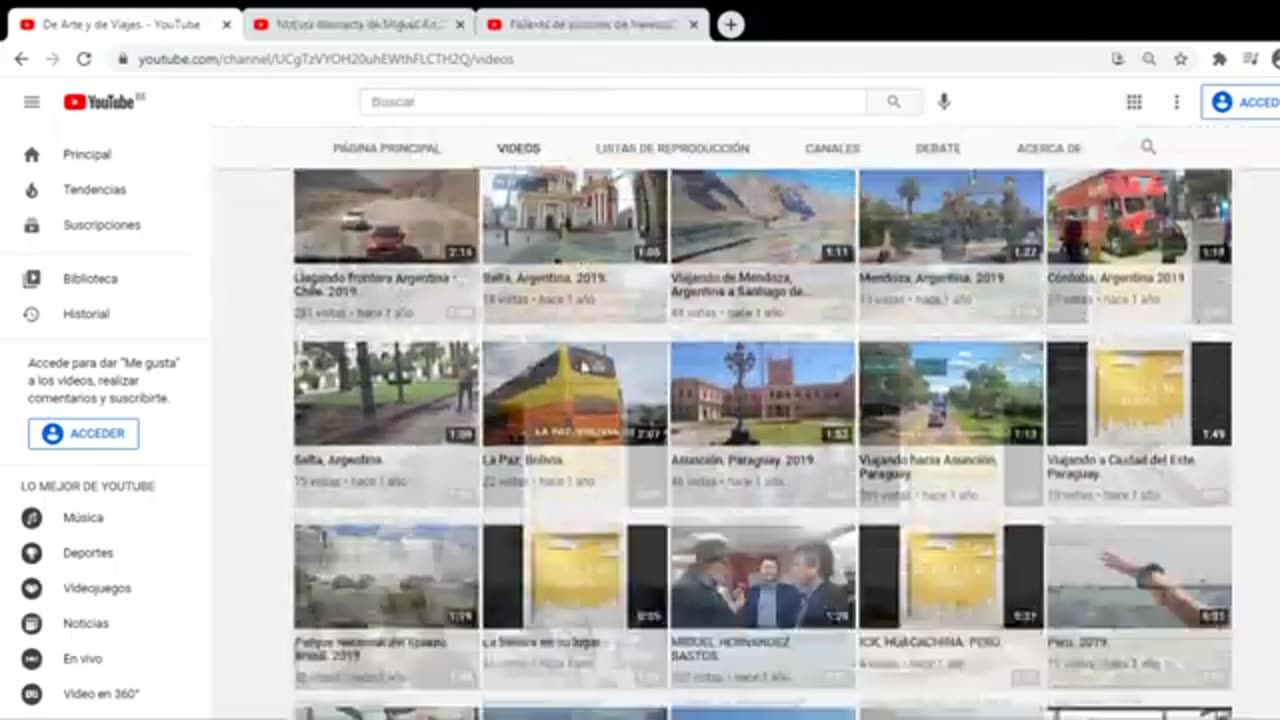Click the Salta, Argentina second-row video title
Image resolution: width=1280 pixels, height=720 pixels.
tap(339, 460)
